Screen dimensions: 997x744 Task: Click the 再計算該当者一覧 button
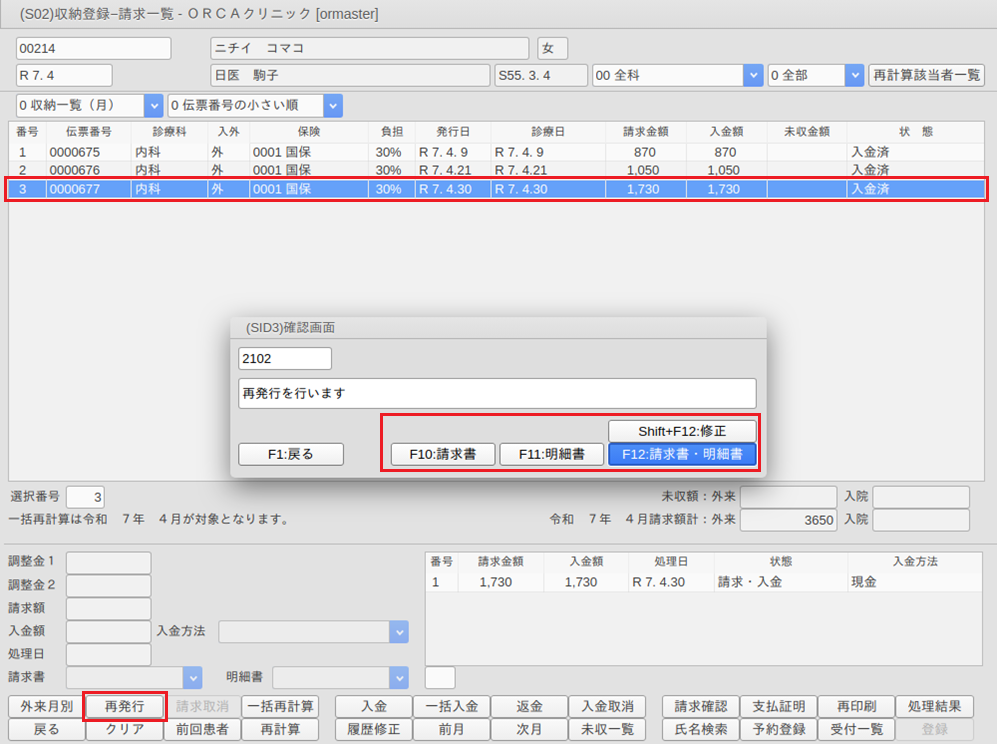[x=927, y=76]
